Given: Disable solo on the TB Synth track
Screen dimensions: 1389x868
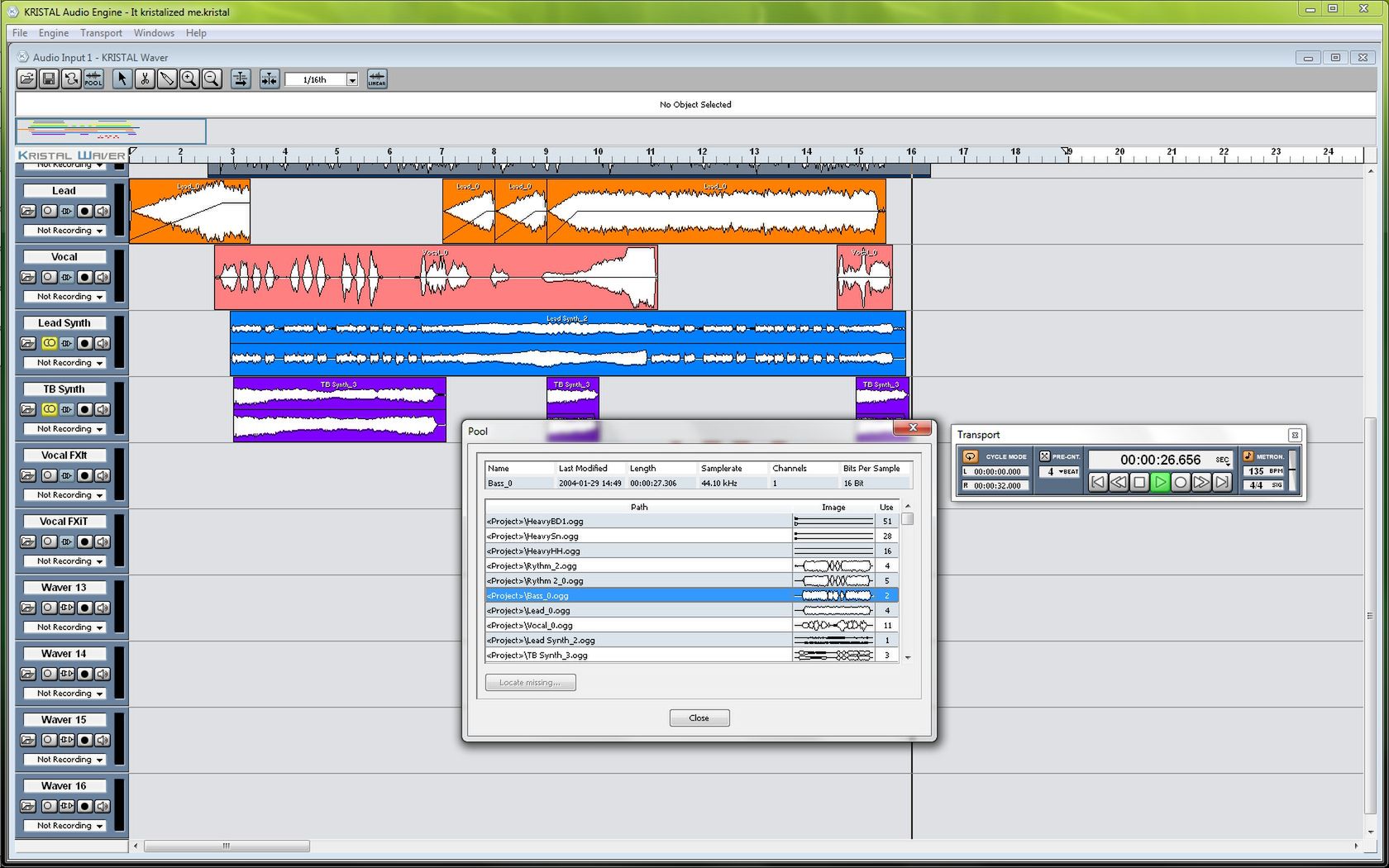Looking at the screenshot, I should click(x=49, y=409).
